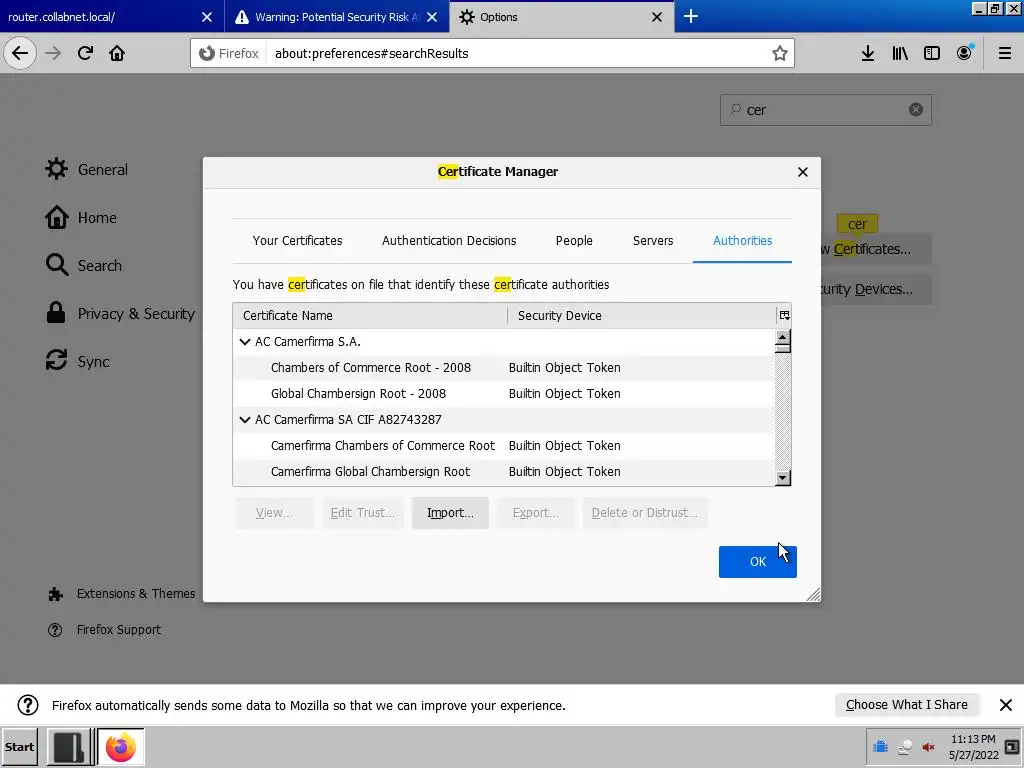
Task: Open Privacy & Security category
Action: [x=120, y=313]
